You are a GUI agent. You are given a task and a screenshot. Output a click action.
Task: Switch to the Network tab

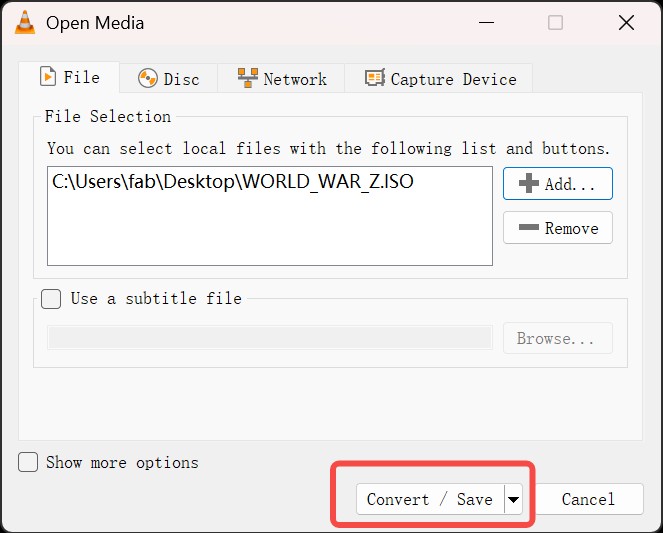[x=282, y=79]
